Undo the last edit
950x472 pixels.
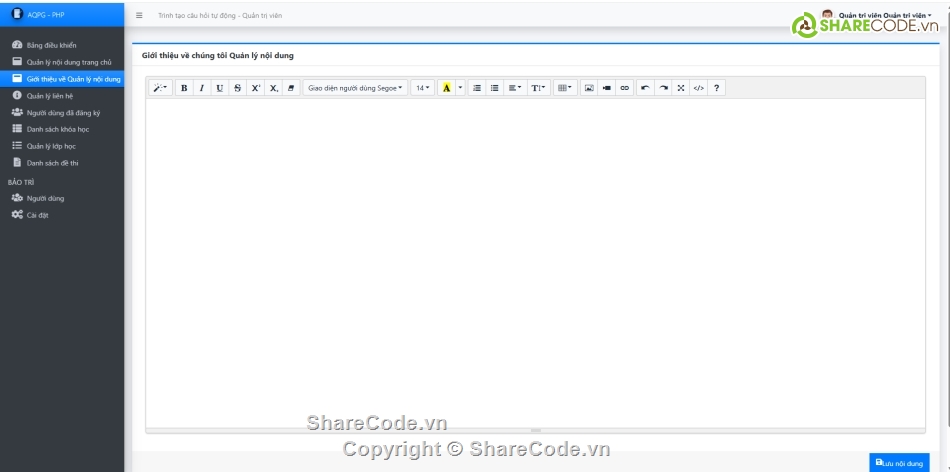pyautogui.click(x=645, y=88)
